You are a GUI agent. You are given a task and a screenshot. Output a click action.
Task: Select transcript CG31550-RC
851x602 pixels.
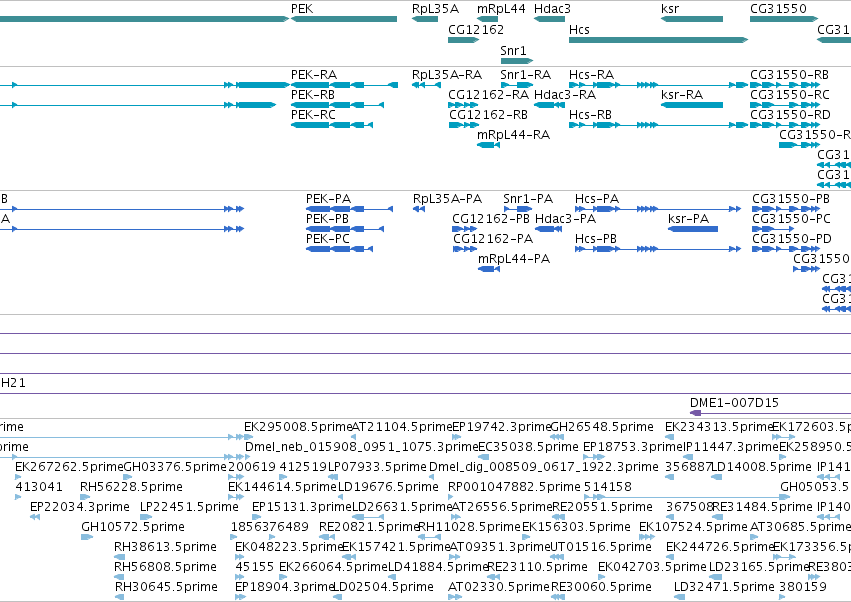785,105
